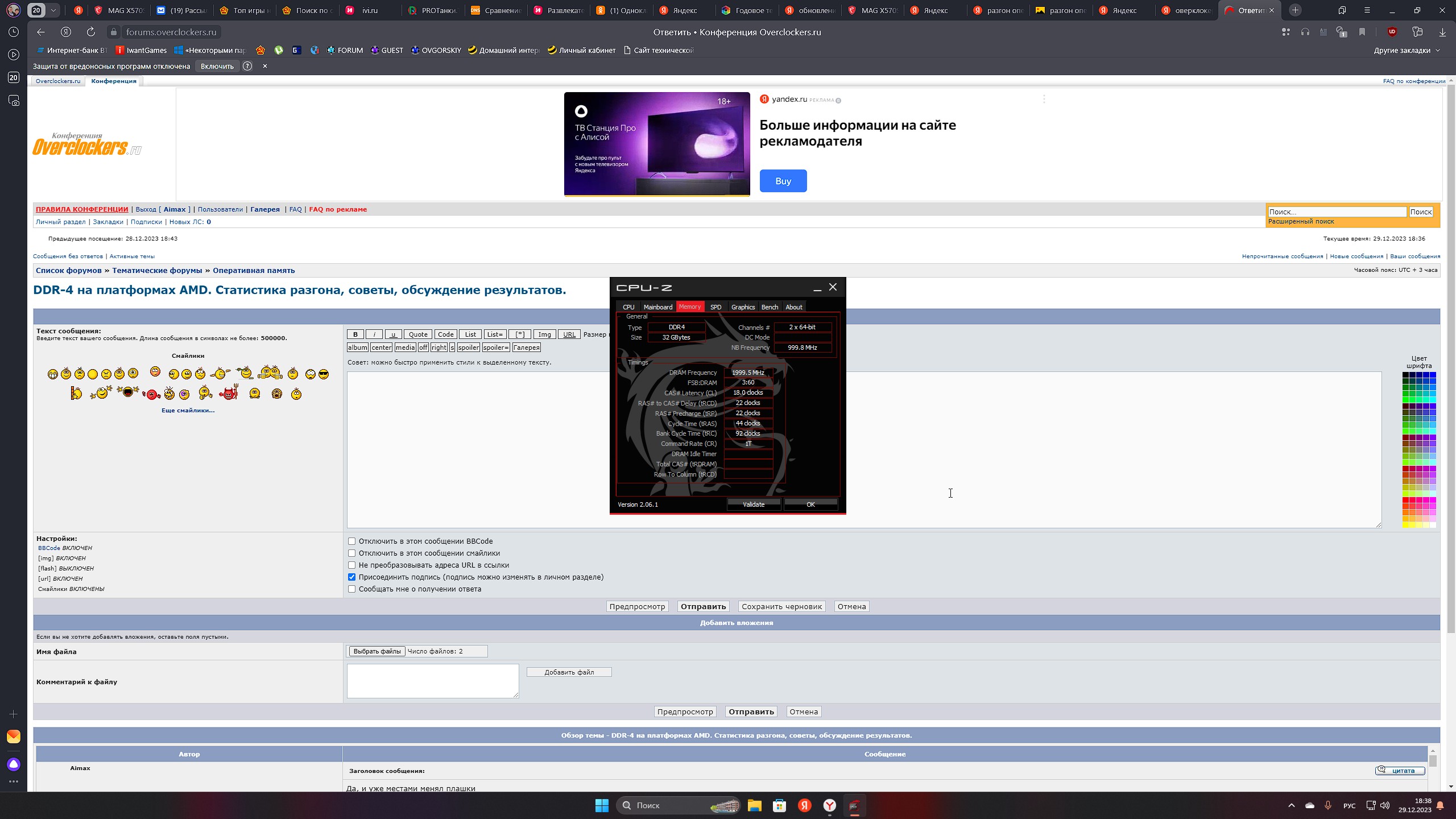Click the downloads arrow icon
1456x819 pixels.
point(1442,32)
